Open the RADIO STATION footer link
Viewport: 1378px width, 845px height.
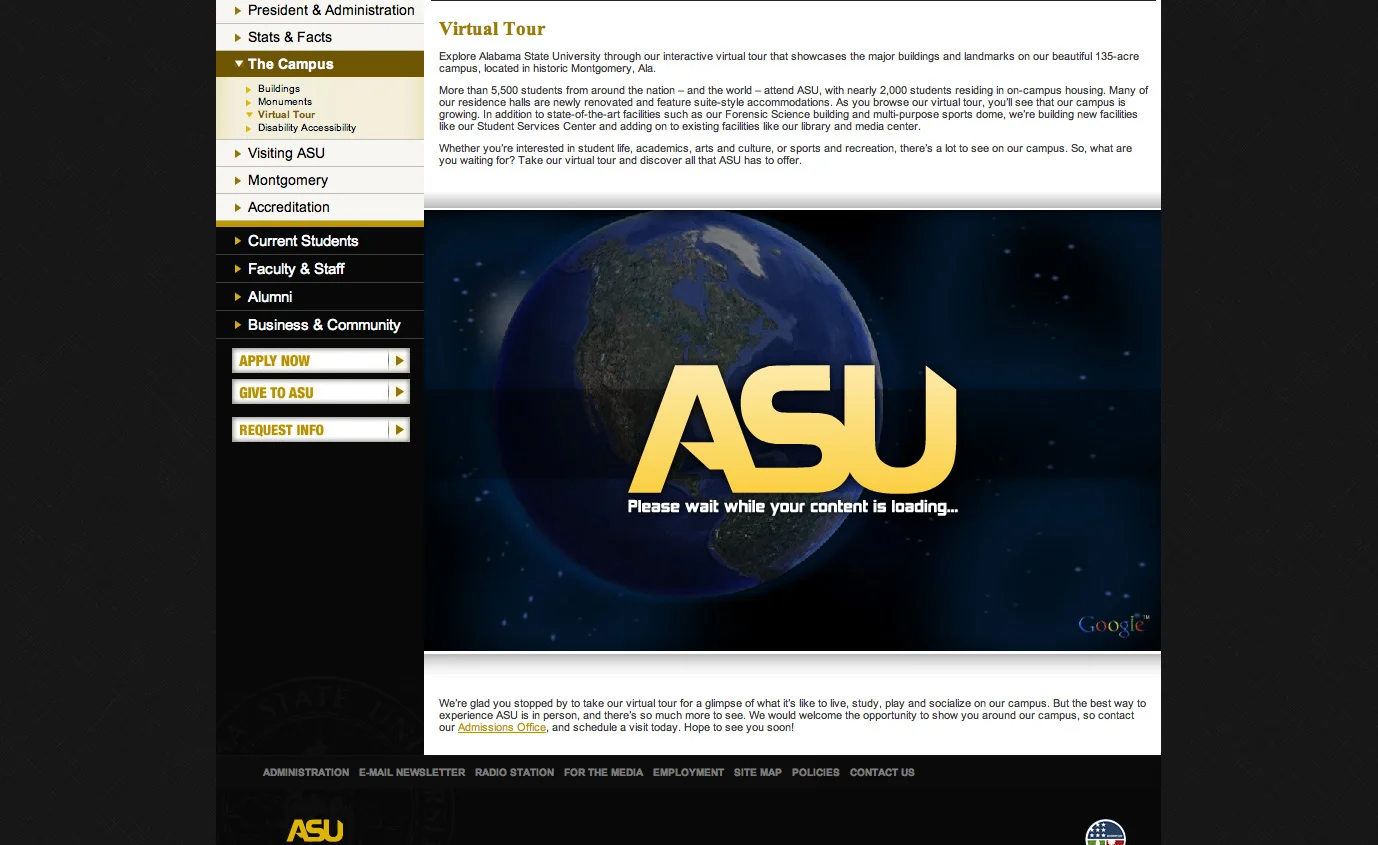click(514, 772)
